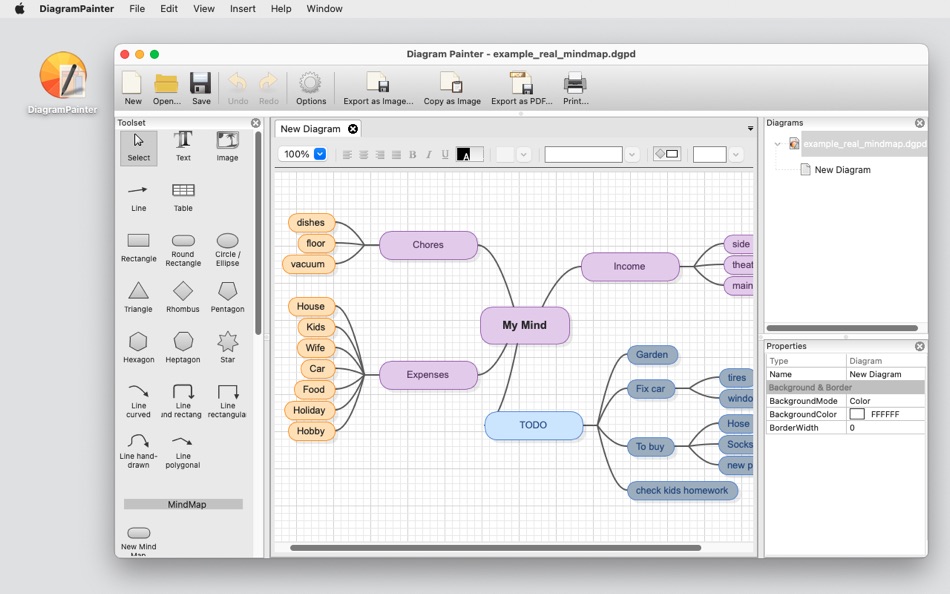Open the Window menu

(324, 8)
